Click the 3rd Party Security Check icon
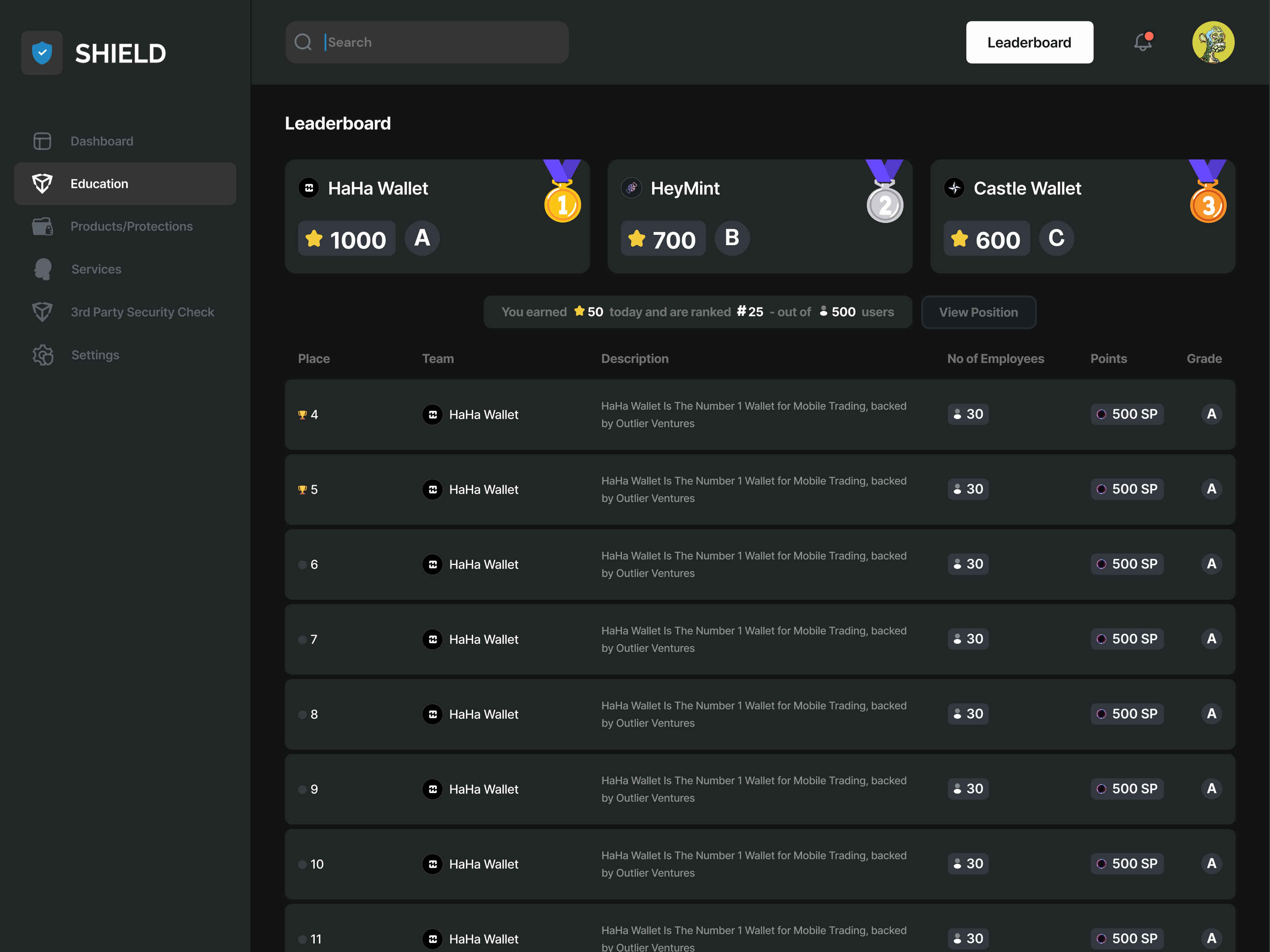 pos(42,312)
